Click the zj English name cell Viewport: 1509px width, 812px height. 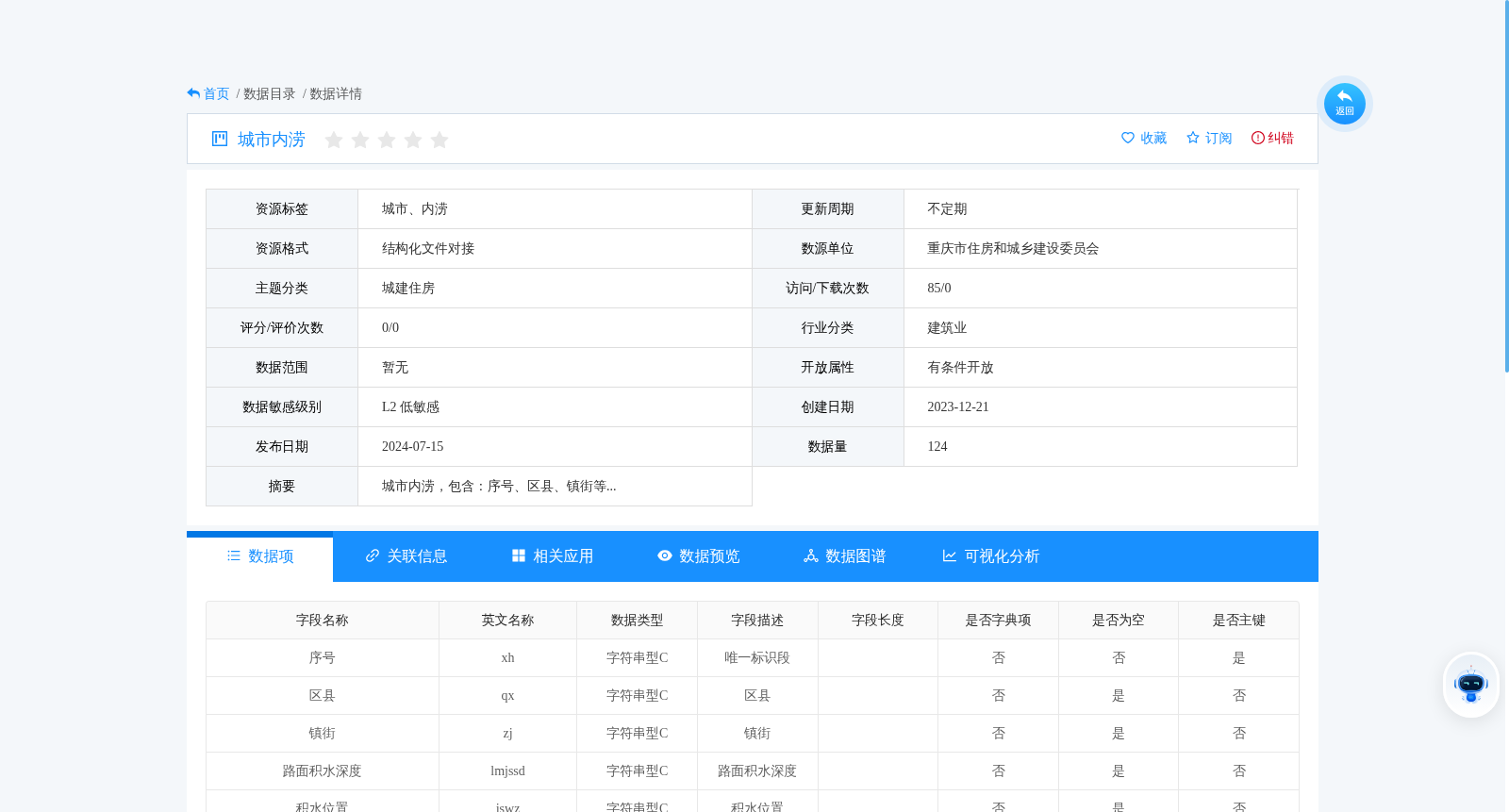tap(507, 734)
